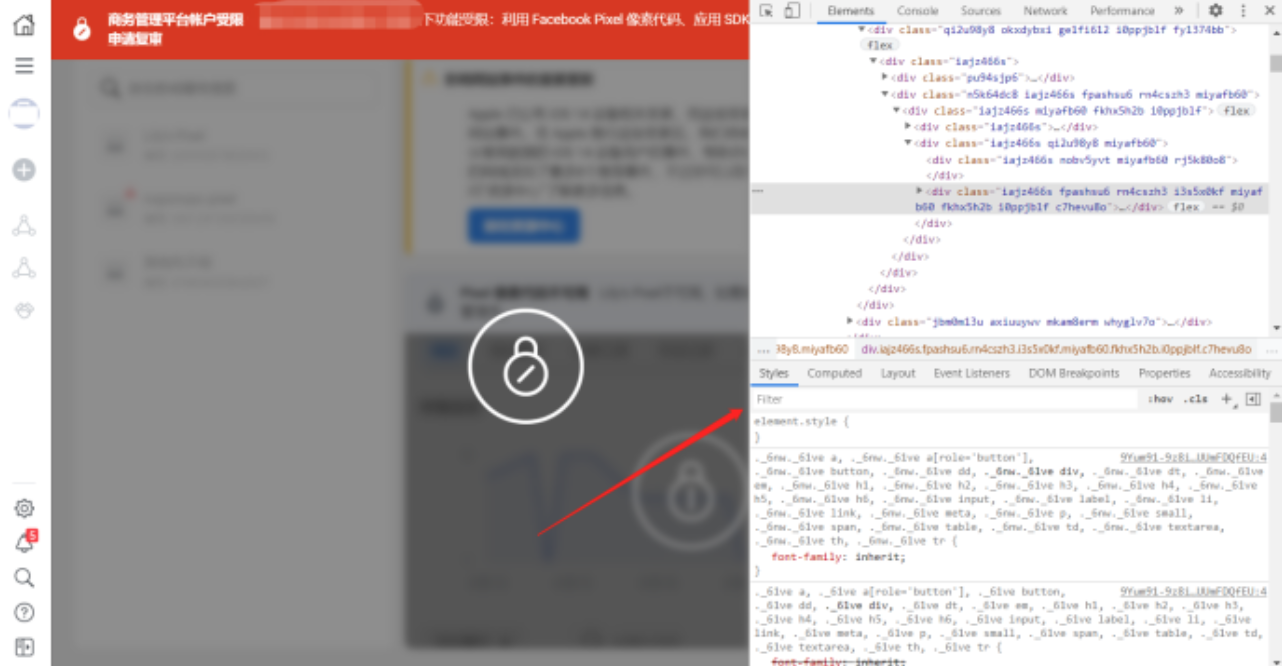Switch to the Console tab

coord(917,11)
